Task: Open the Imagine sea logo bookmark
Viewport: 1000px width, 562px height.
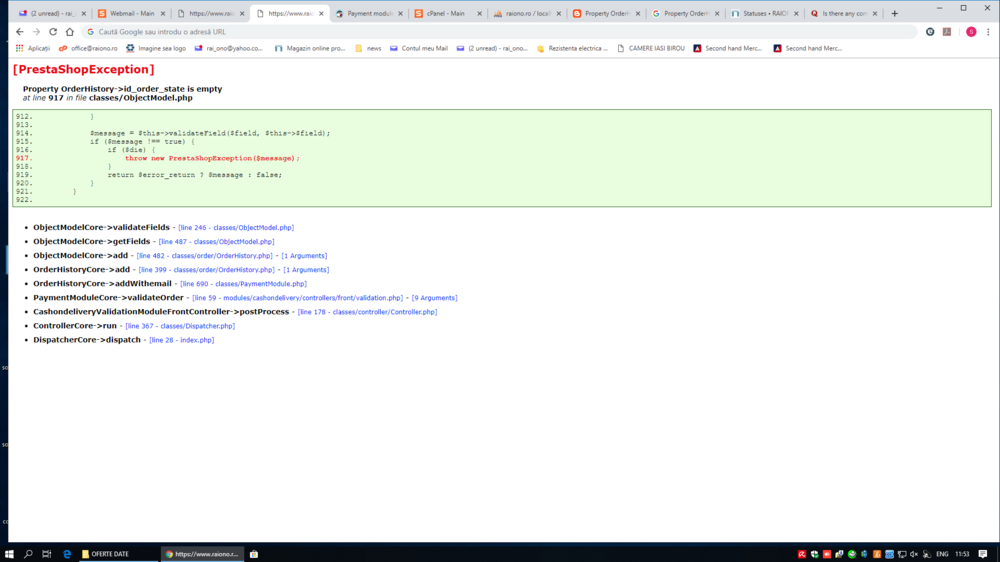Action: click(x=156, y=48)
